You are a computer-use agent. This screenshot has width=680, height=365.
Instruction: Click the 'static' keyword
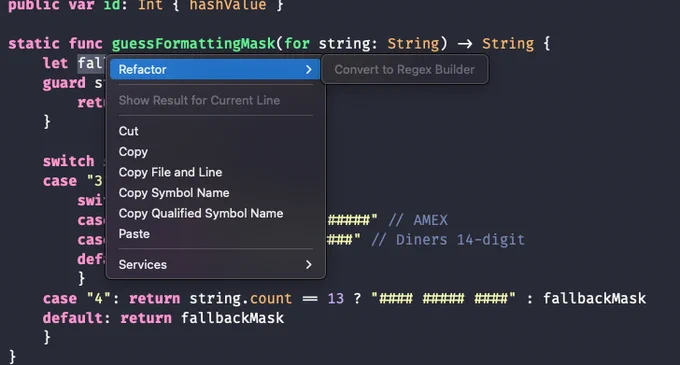(34, 43)
